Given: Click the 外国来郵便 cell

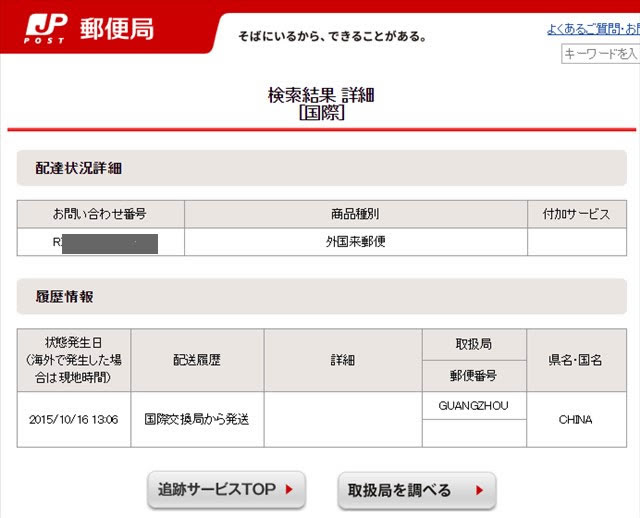Looking at the screenshot, I should point(356,242).
